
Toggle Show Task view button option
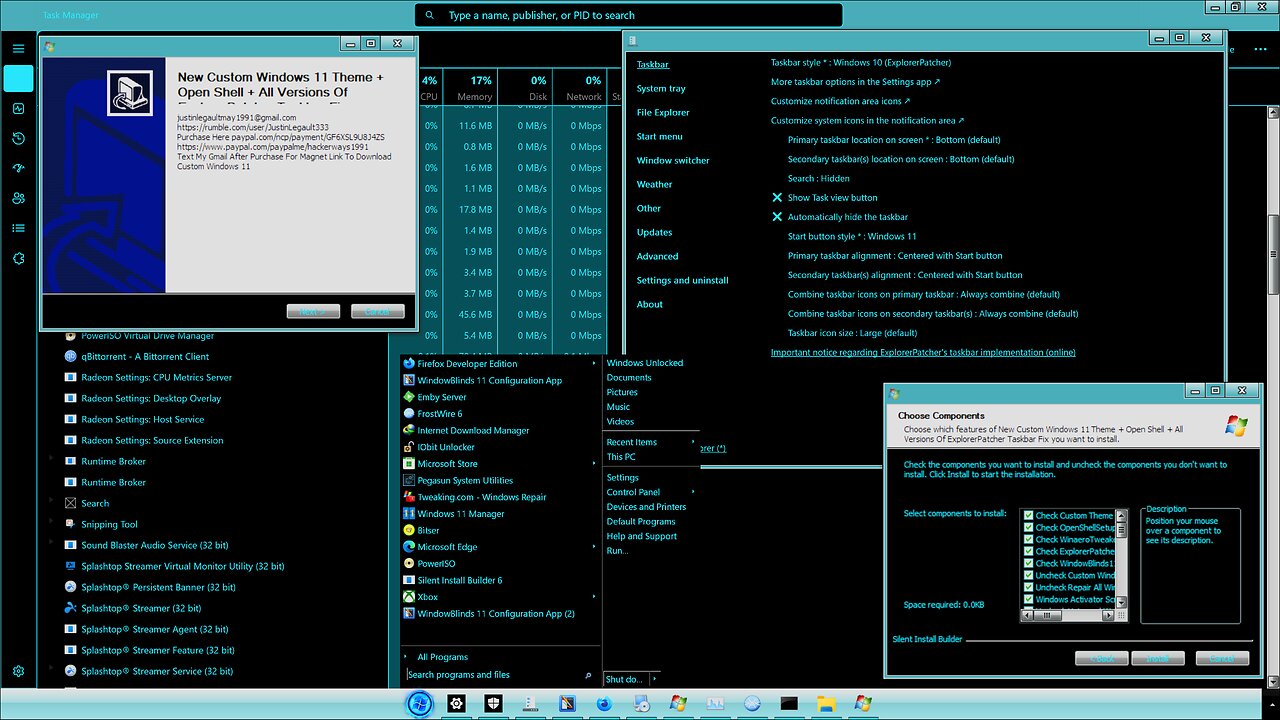pos(777,198)
